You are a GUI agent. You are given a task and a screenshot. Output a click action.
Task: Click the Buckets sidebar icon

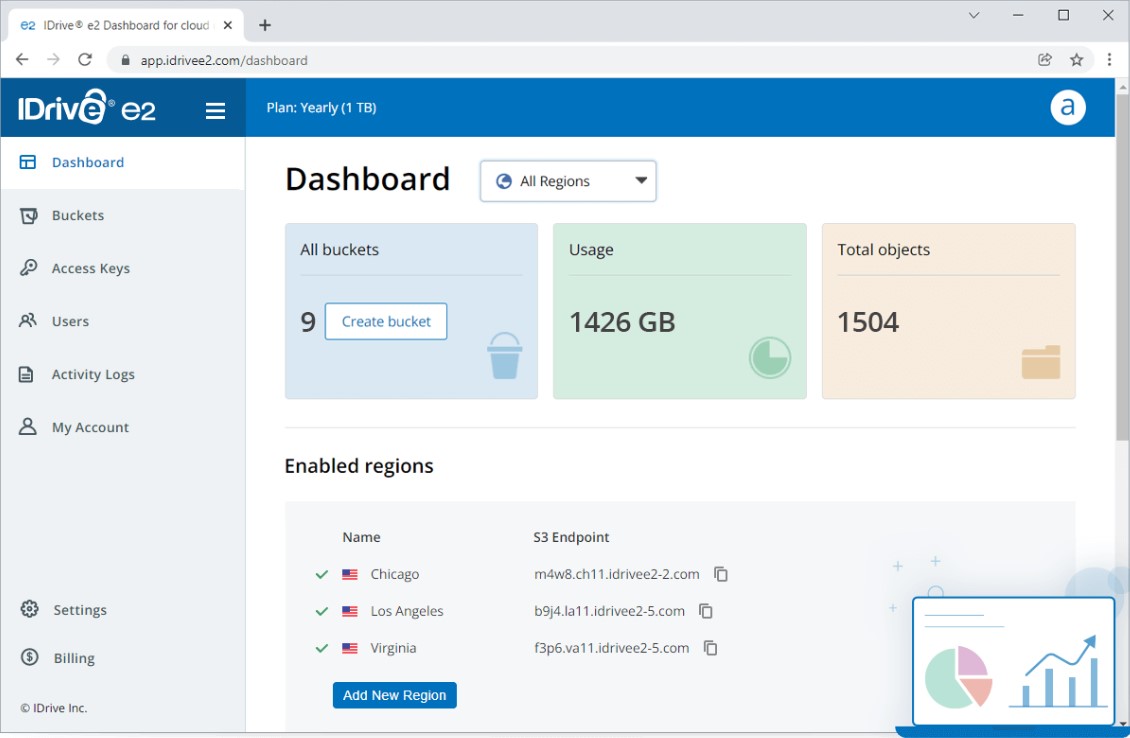pos(28,215)
